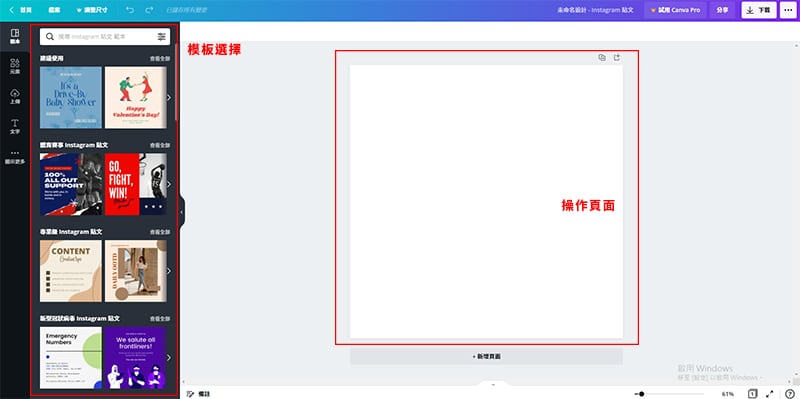Viewport: 800px width, 399px height.
Task: Show more (顯示更多) sidebar options
Action: 15,157
